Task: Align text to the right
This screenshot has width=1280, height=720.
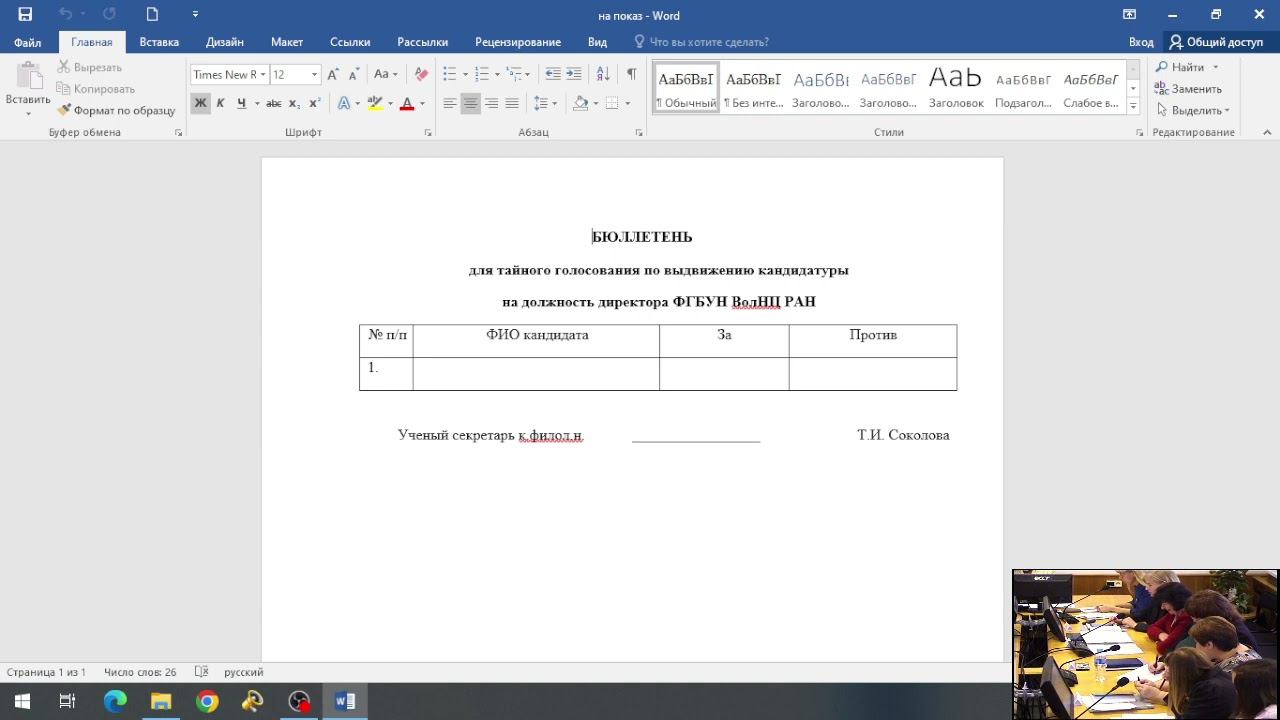Action: click(491, 103)
